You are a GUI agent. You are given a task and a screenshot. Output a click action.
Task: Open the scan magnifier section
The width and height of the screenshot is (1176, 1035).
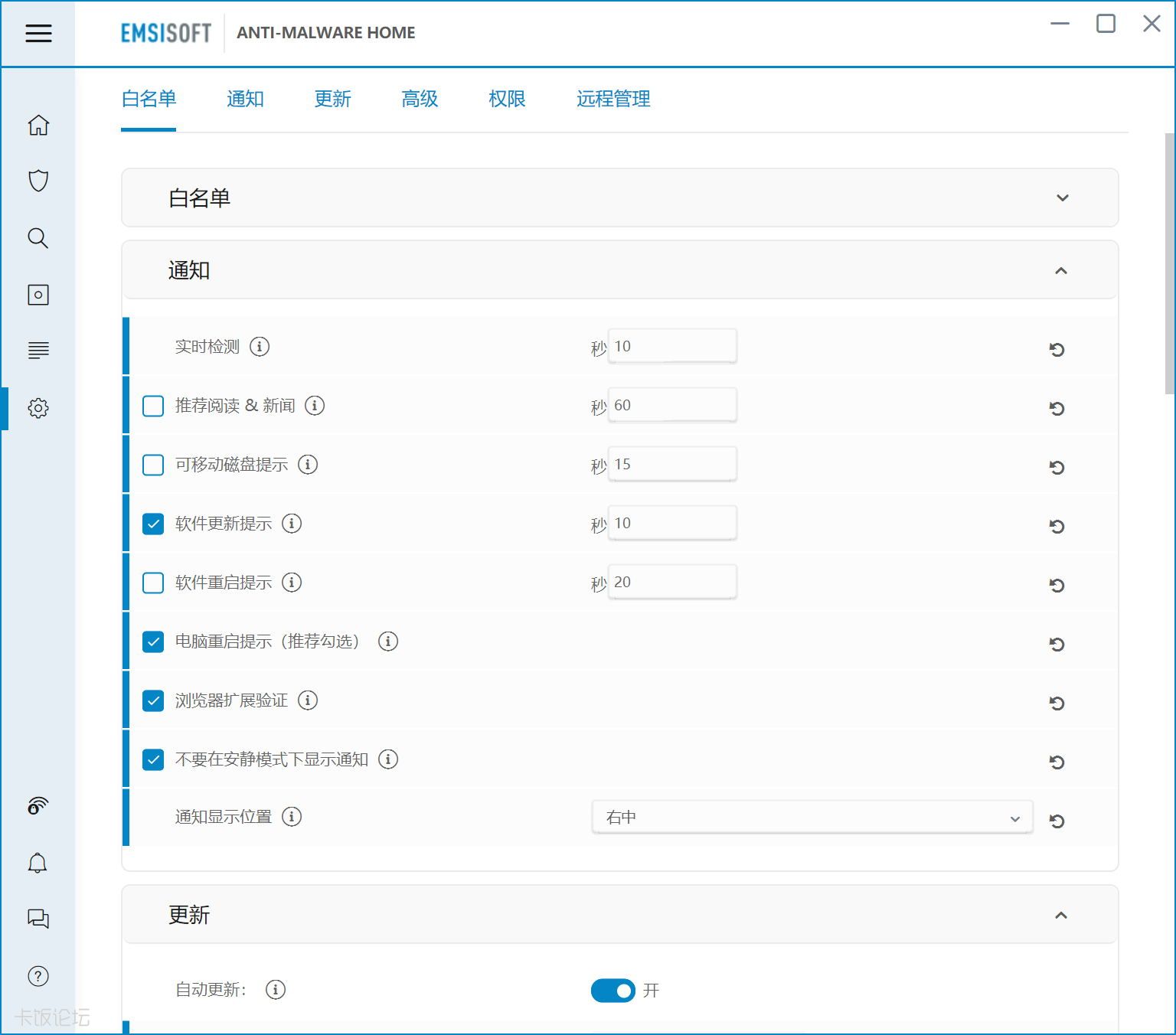38,238
